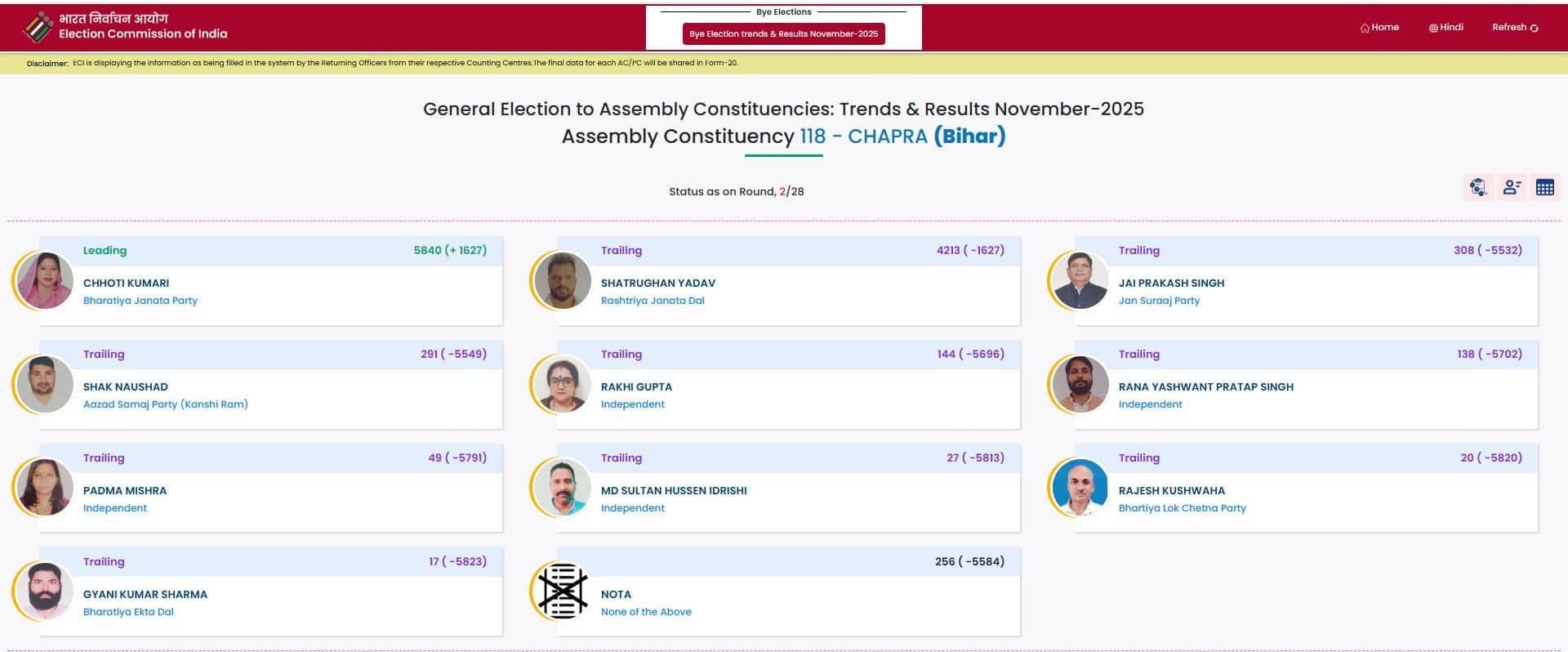Open Bye Election trends & Results November-2025
This screenshot has height=652, width=1568.
pyautogui.click(x=784, y=34)
